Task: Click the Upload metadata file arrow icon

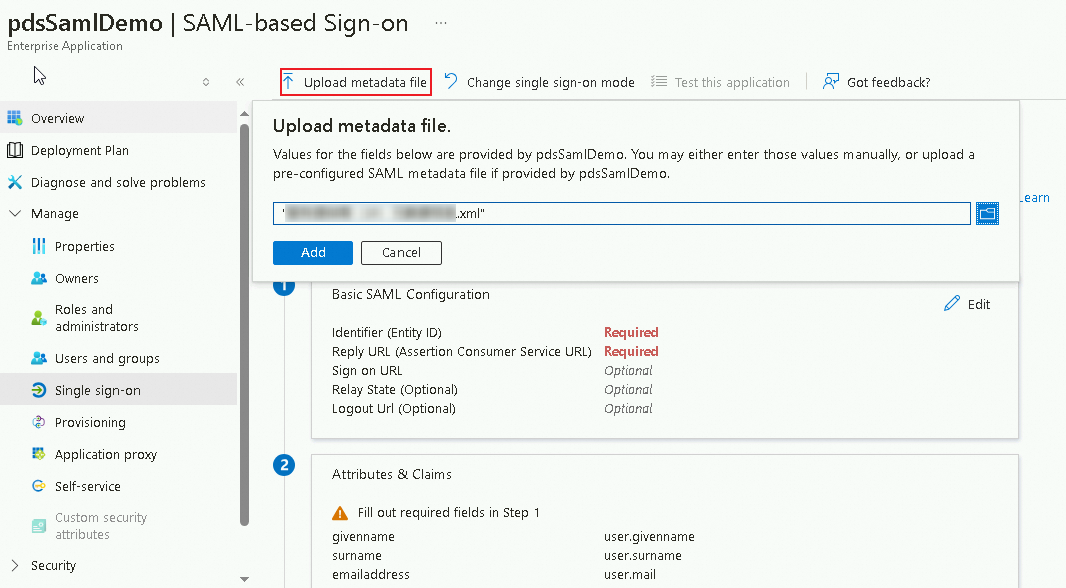Action: pyautogui.click(x=288, y=82)
